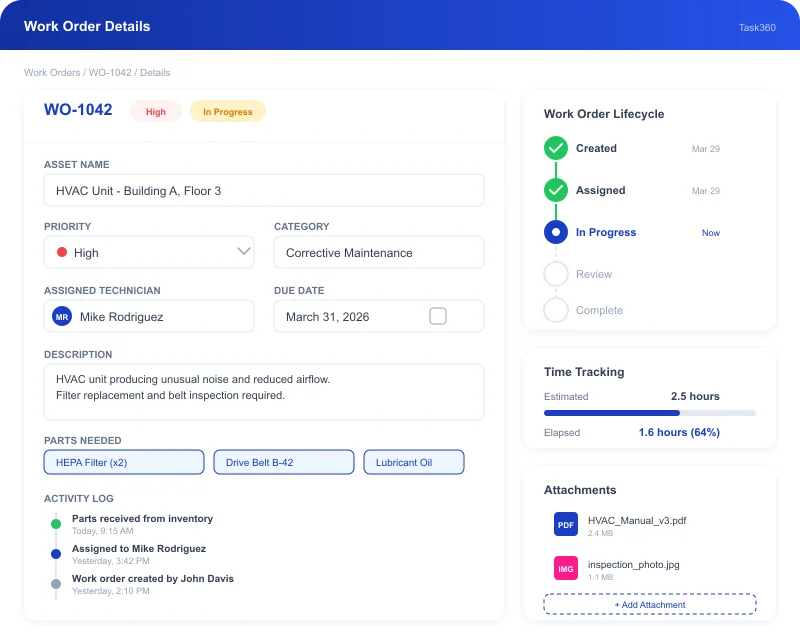Click the In Progress status badge

tap(228, 112)
